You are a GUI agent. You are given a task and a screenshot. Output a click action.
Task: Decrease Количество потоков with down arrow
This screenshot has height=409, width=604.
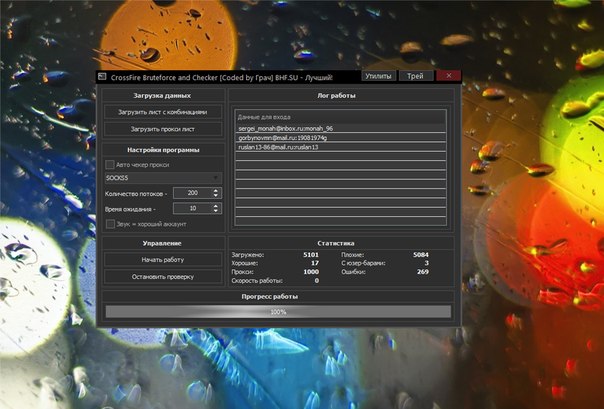216,195
